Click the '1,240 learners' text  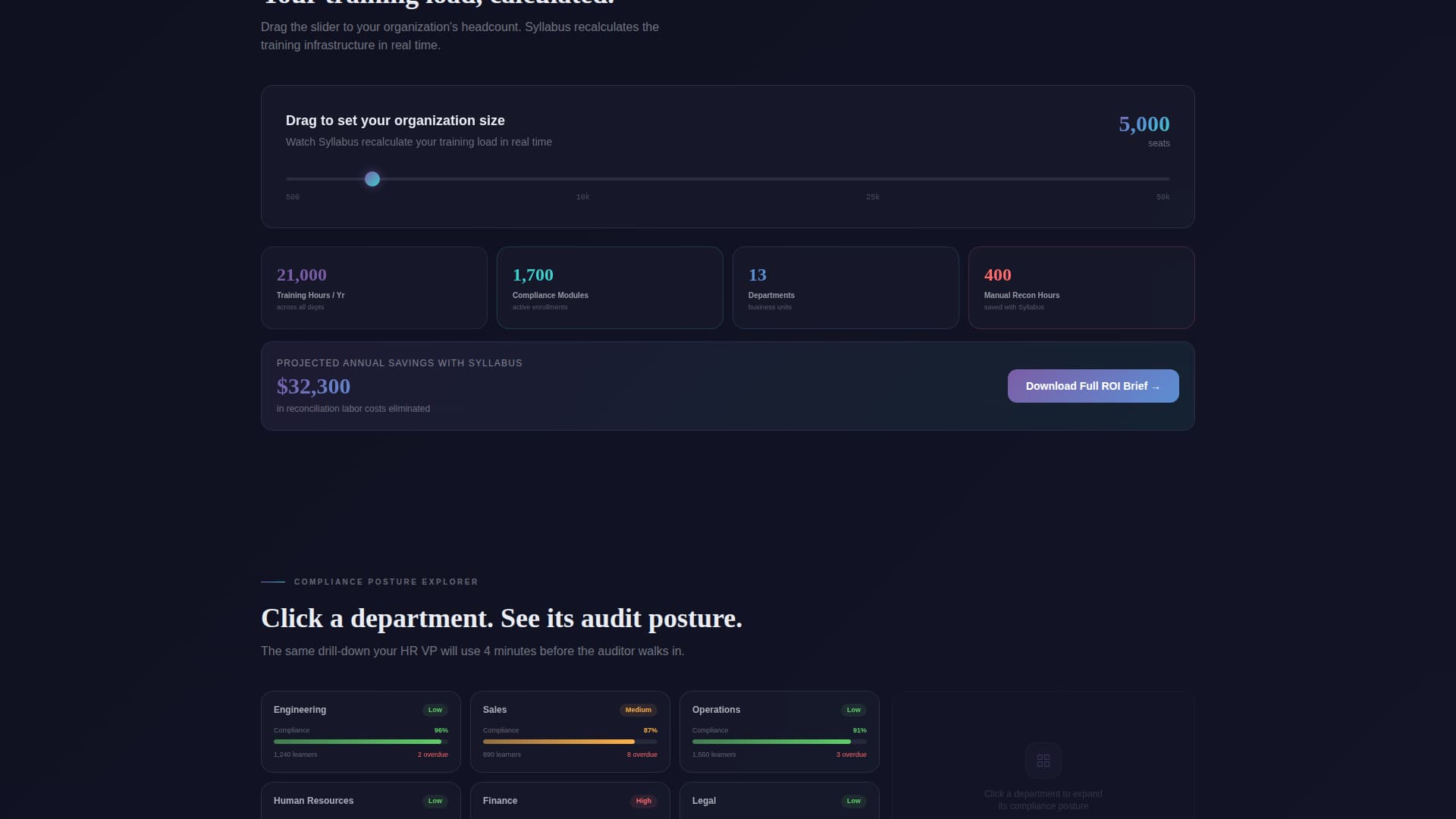[x=296, y=755]
